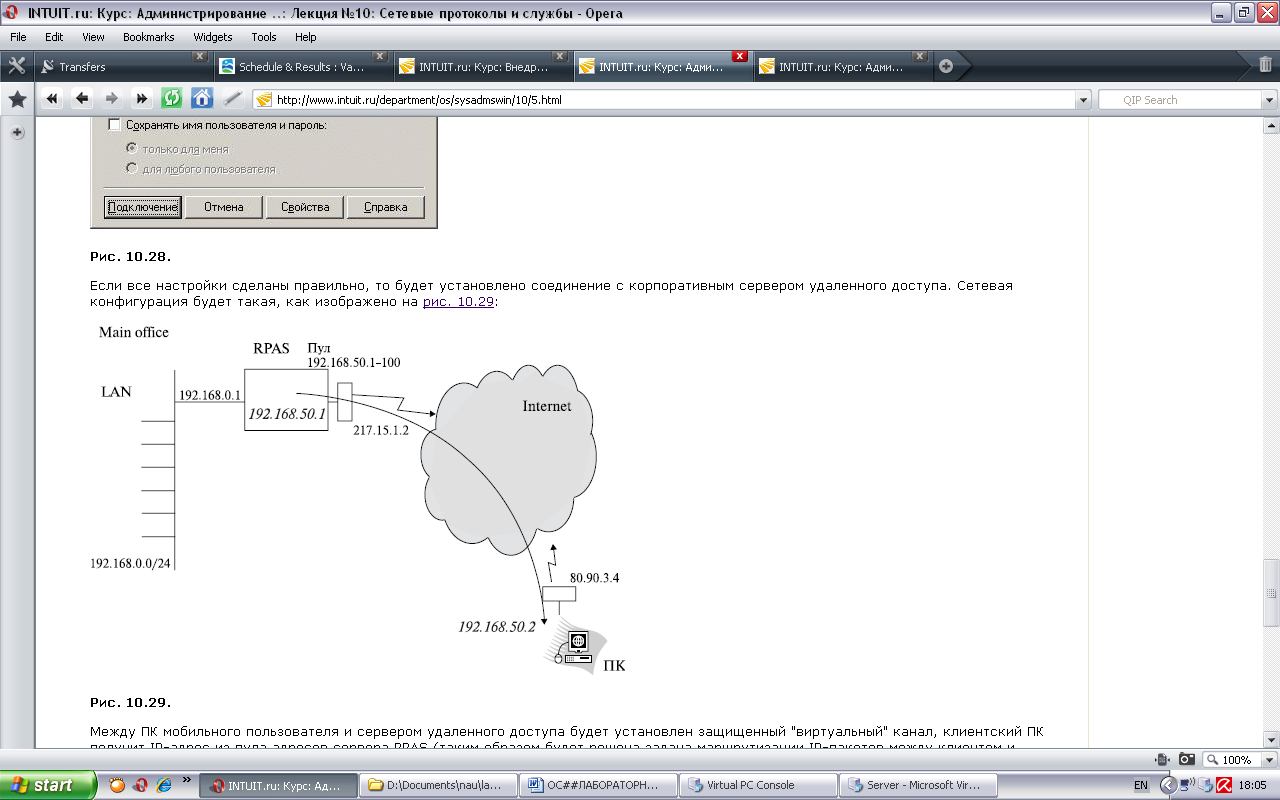Click the site icon in address bar
This screenshot has width=1280, height=800.
(264, 100)
